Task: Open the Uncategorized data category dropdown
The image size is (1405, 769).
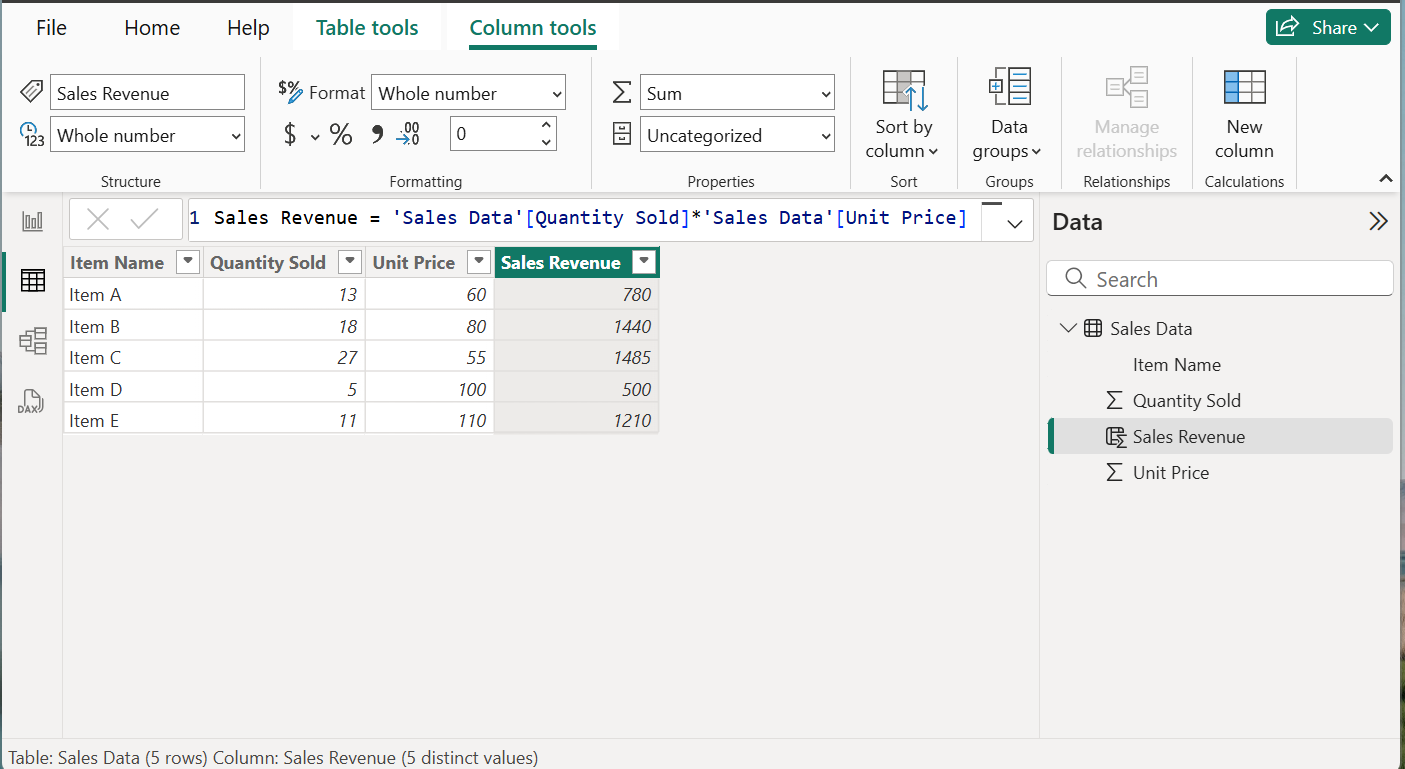Action: coord(737,136)
